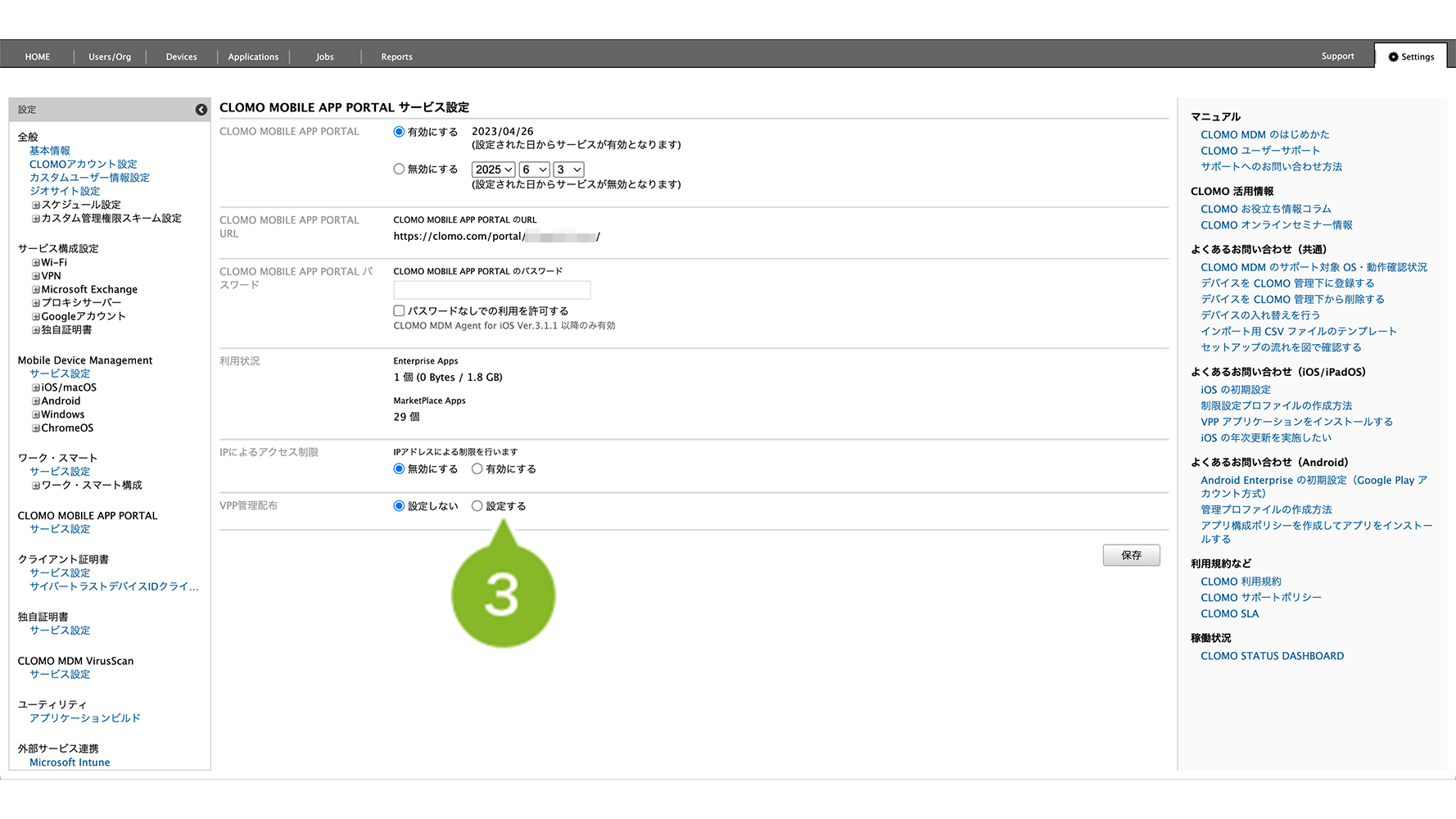Screen dimensions: 1456x819
Task: Open the day dropdown showing 3
Action: pyautogui.click(x=569, y=170)
